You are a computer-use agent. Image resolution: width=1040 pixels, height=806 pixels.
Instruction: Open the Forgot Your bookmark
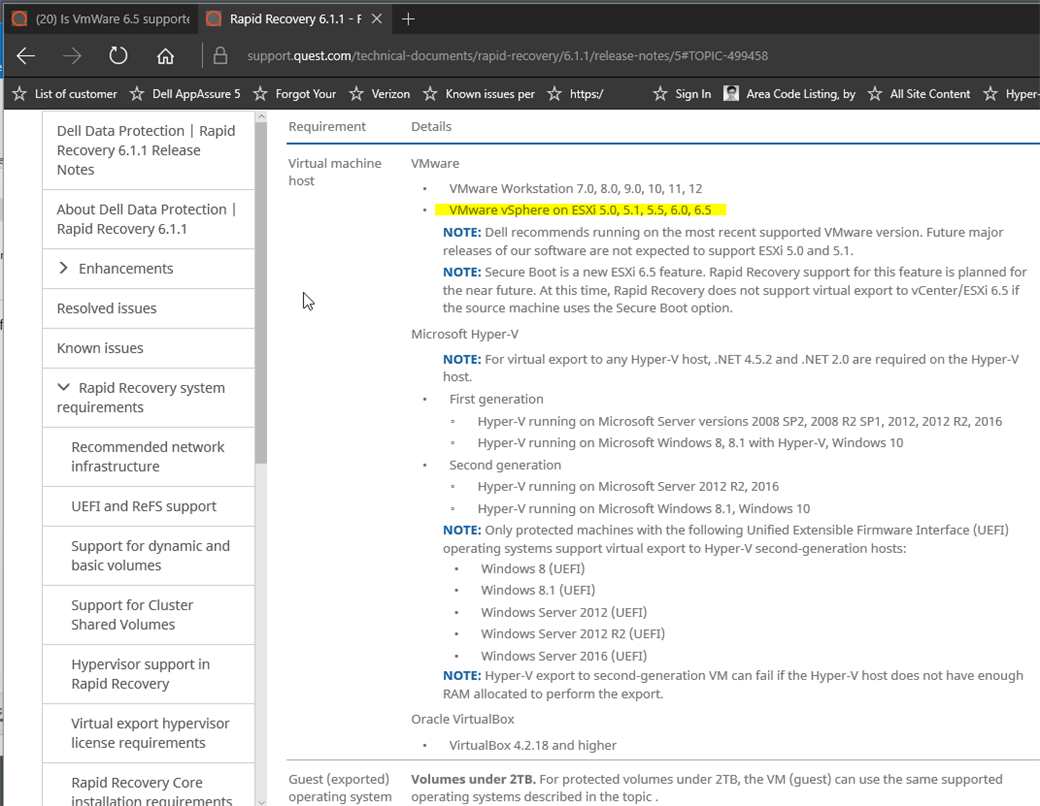(294, 94)
